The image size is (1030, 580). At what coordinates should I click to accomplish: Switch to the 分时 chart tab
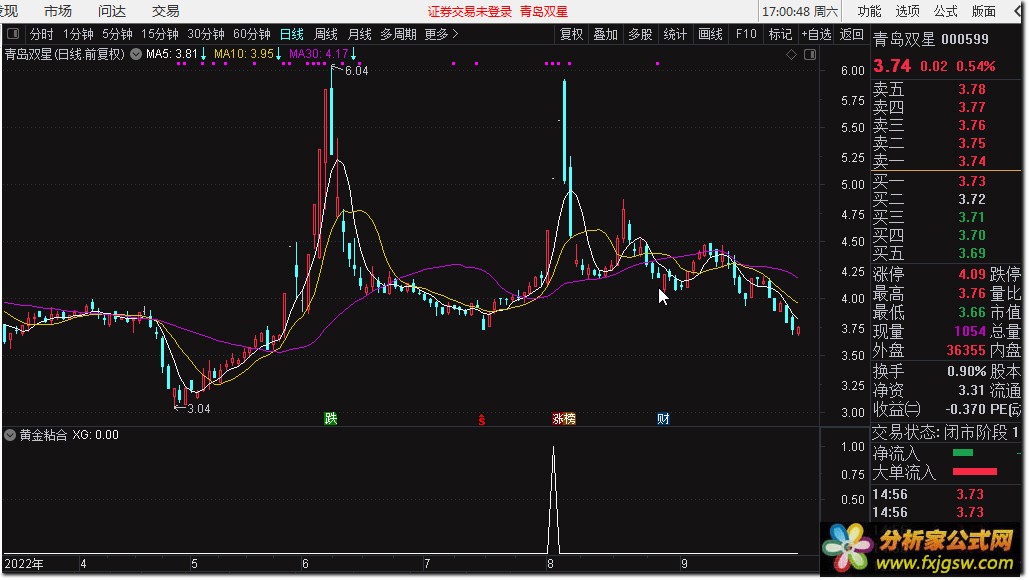41,34
